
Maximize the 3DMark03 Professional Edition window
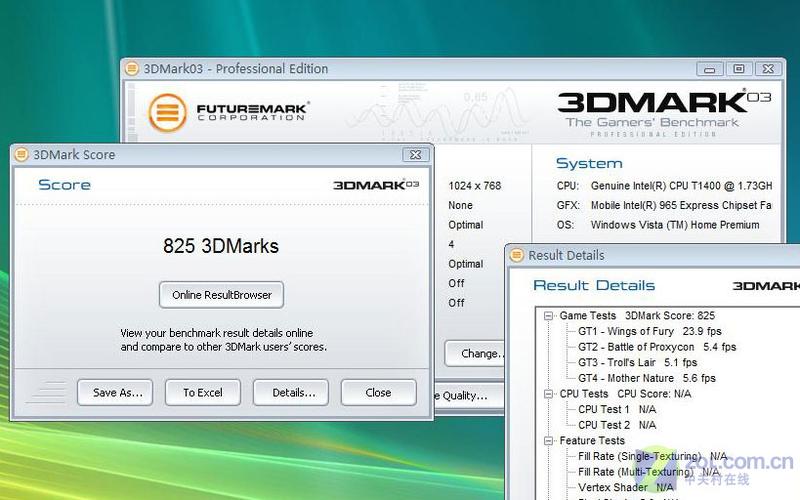click(x=738, y=69)
